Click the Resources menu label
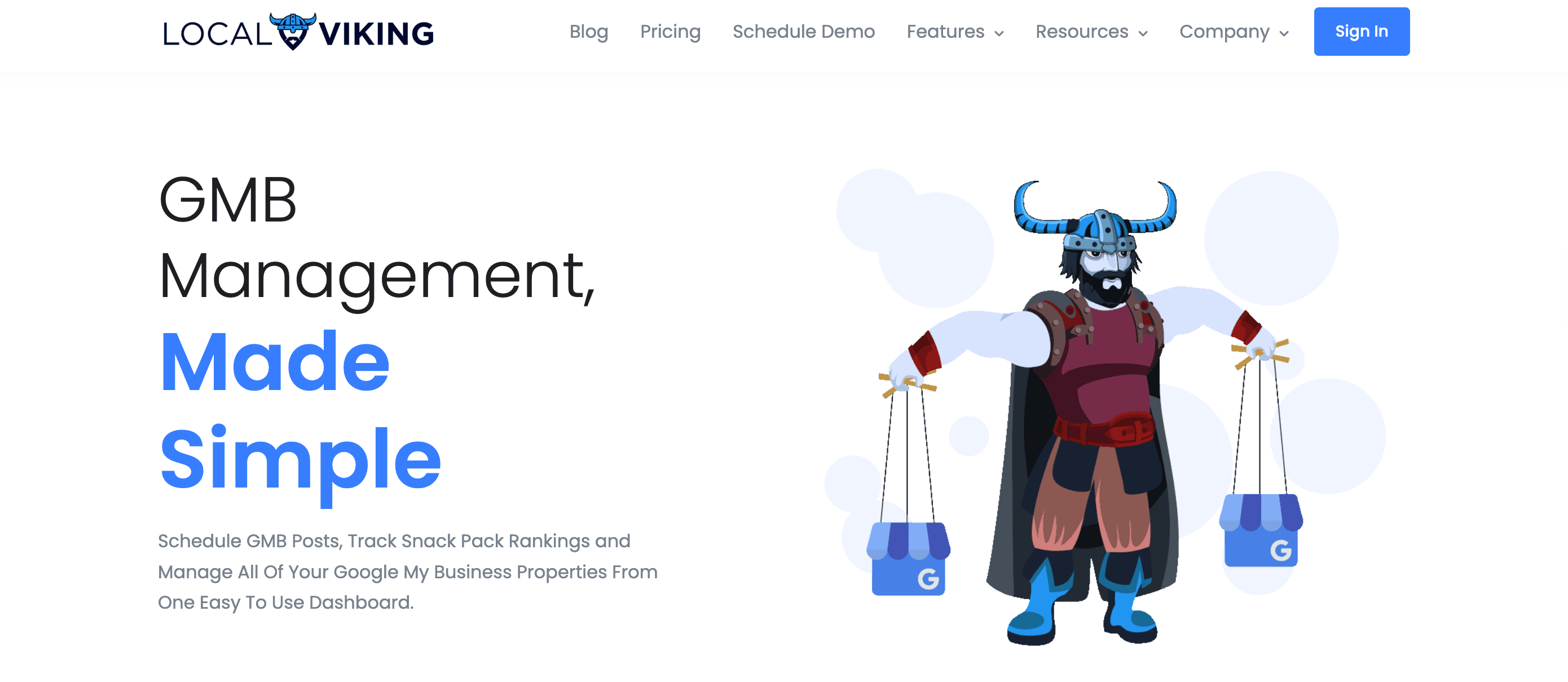The height and width of the screenshot is (682, 1568). pyautogui.click(x=1082, y=32)
